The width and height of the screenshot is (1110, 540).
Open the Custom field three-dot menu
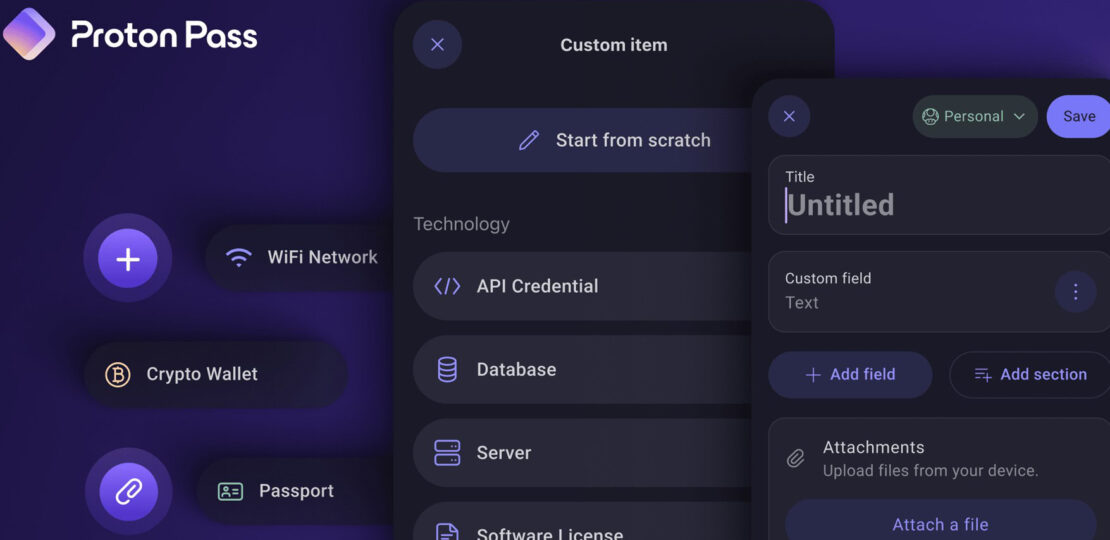tap(1075, 292)
